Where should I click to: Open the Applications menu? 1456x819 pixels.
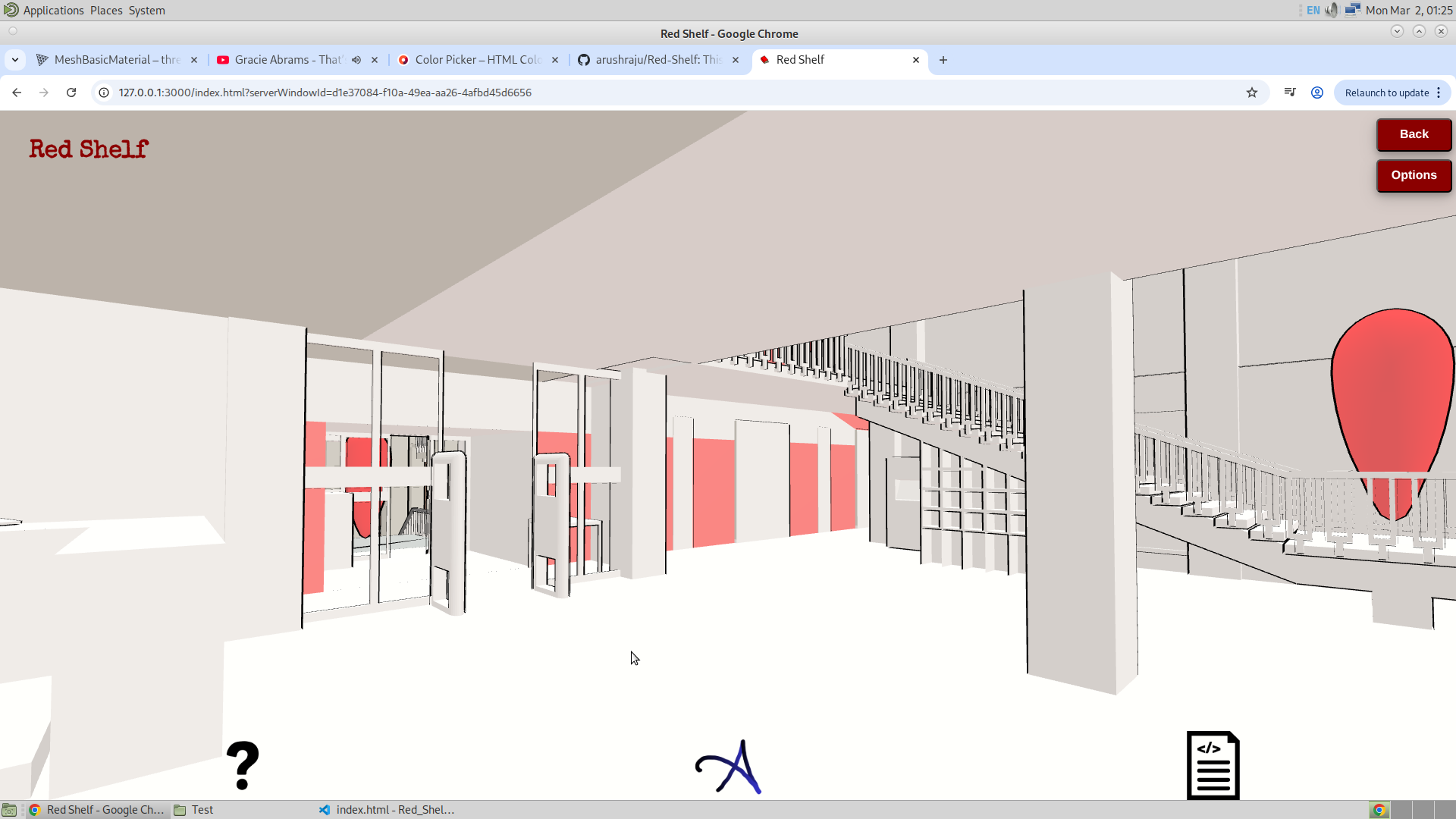(x=53, y=10)
